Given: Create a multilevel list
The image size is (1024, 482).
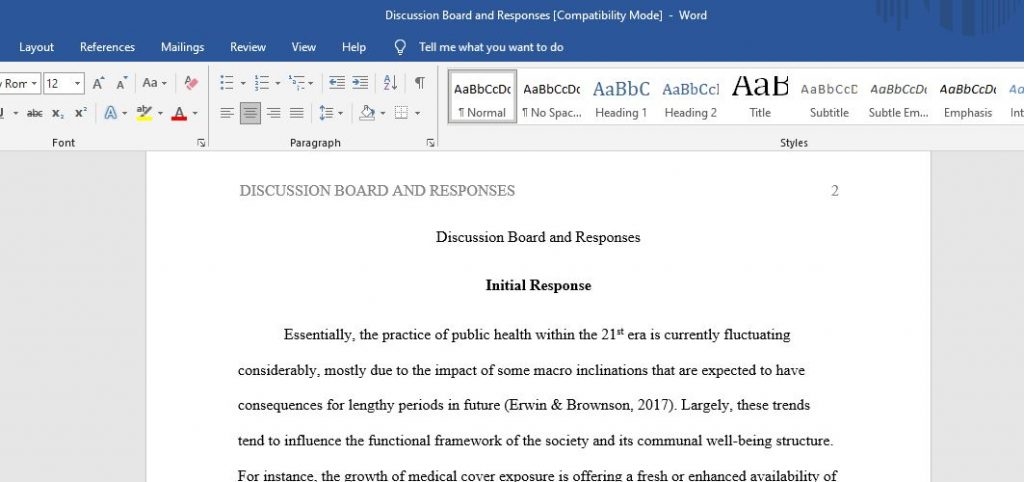Looking at the screenshot, I should coord(296,83).
